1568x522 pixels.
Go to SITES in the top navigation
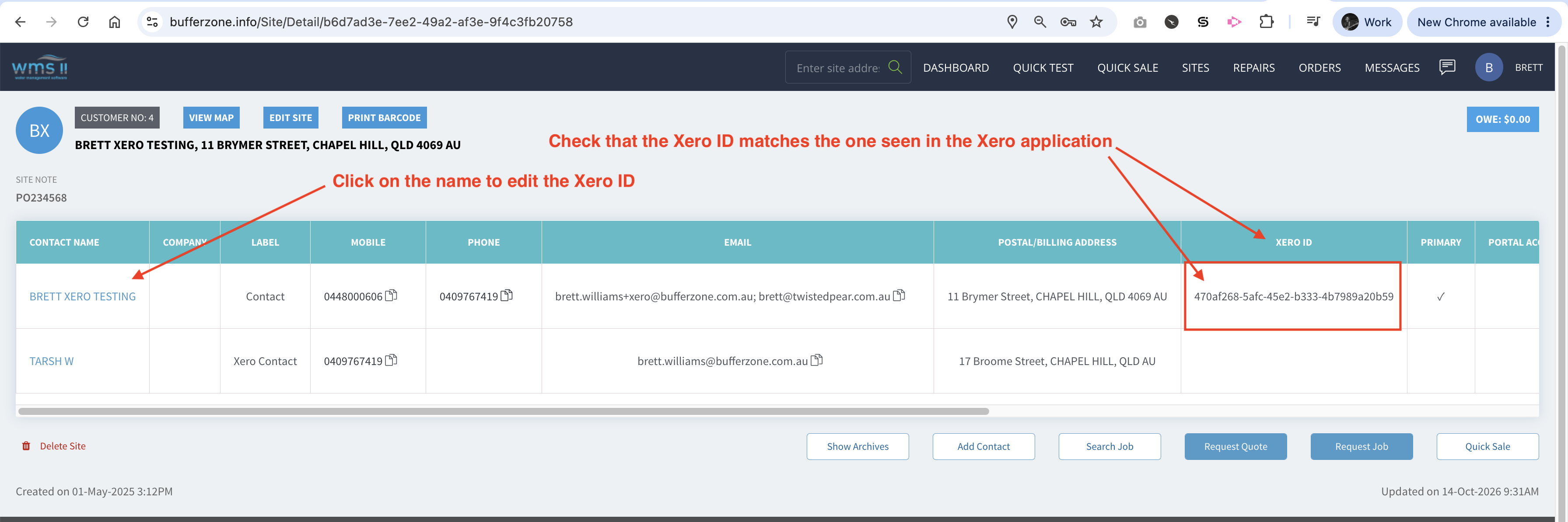point(1196,67)
